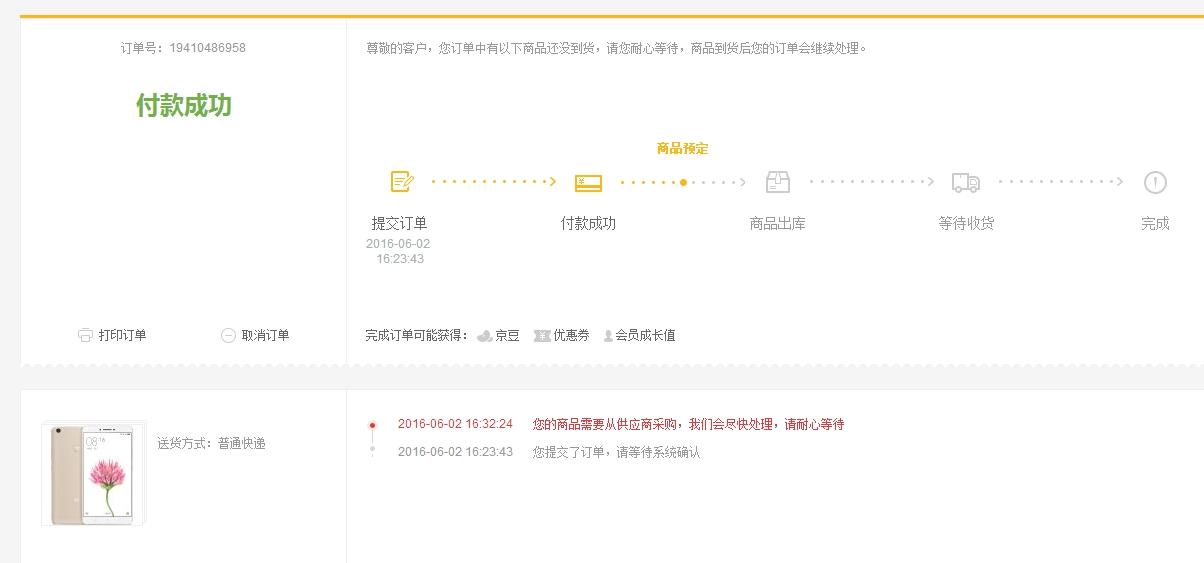Click the minus circle icon beside 取消订单
Image resolution: width=1204 pixels, height=563 pixels.
(228, 335)
